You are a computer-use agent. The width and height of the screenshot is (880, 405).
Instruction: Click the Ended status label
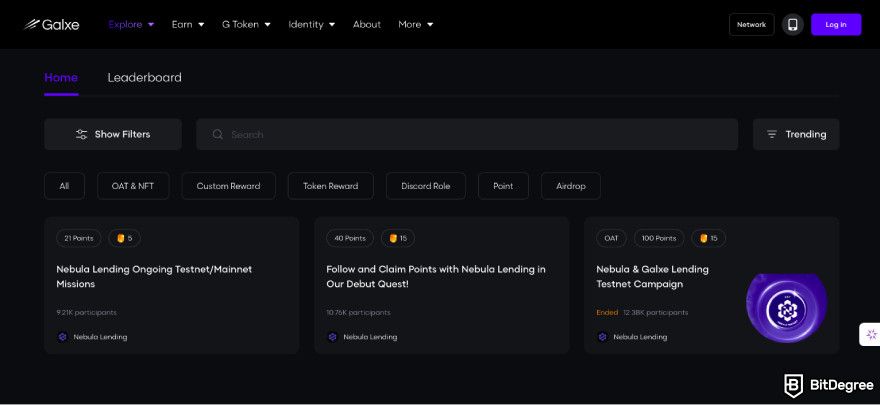tap(607, 312)
